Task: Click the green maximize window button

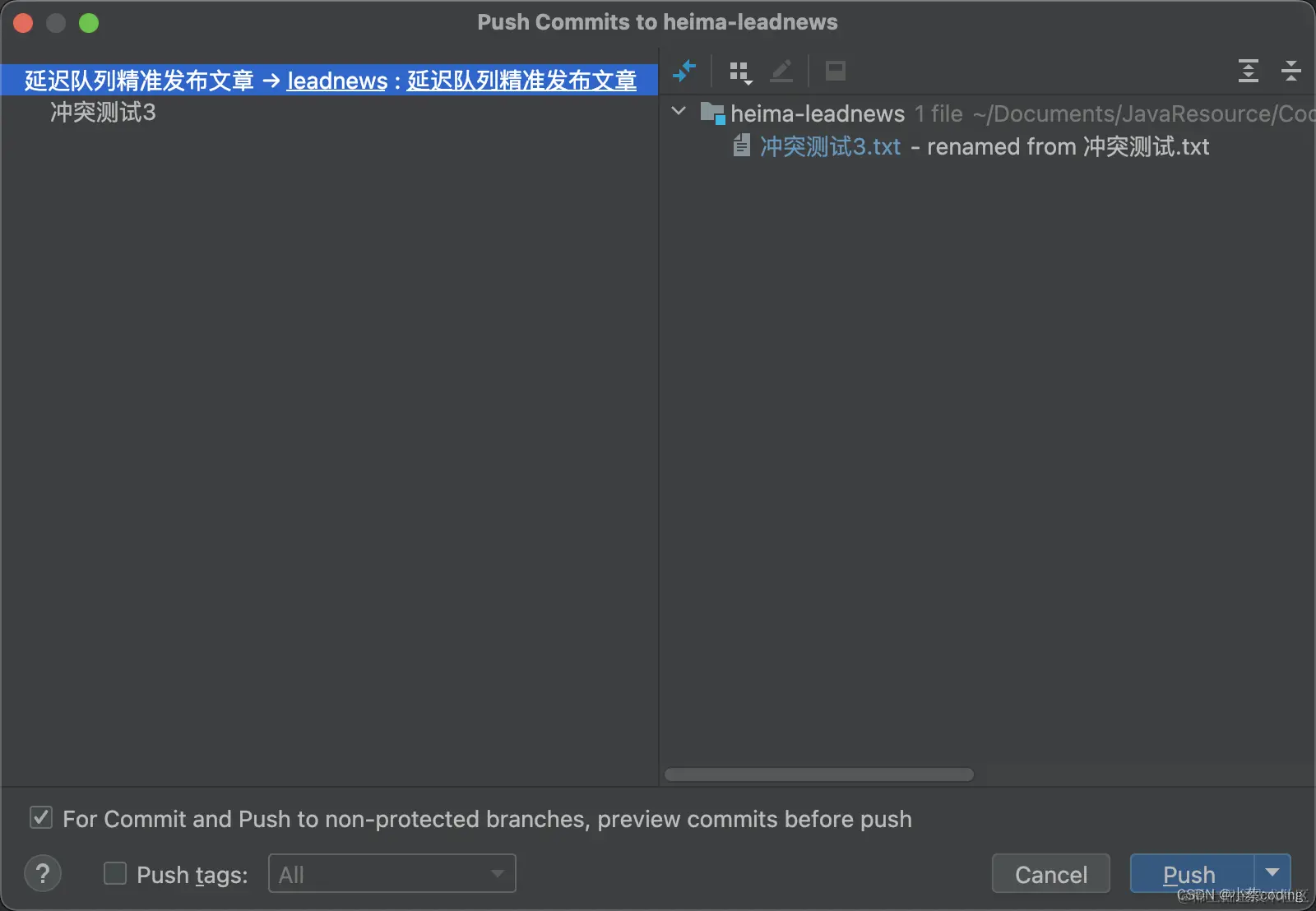Action: click(89, 23)
